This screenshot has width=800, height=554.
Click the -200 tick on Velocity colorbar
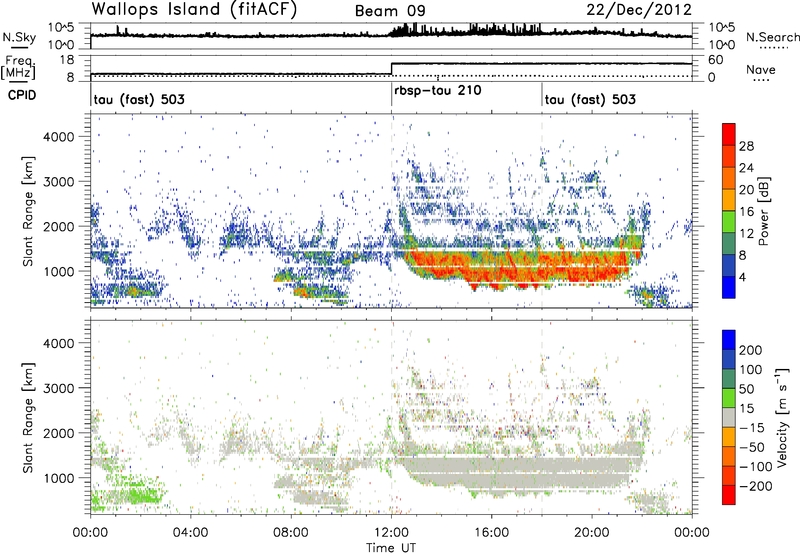(756, 486)
